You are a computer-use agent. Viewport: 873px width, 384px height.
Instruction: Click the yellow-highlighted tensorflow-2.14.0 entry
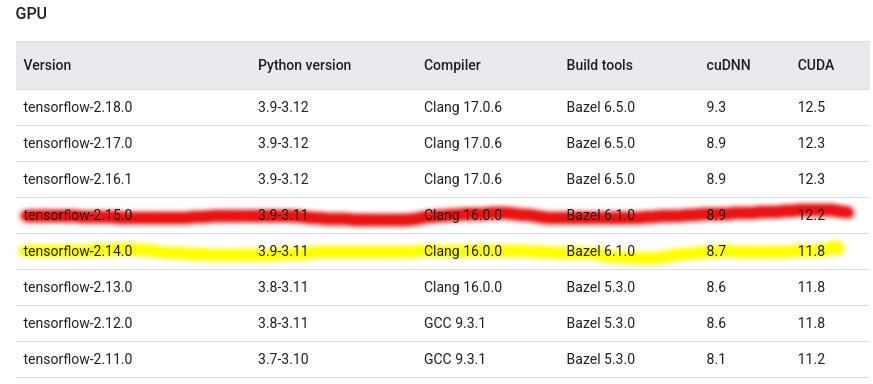(78, 251)
